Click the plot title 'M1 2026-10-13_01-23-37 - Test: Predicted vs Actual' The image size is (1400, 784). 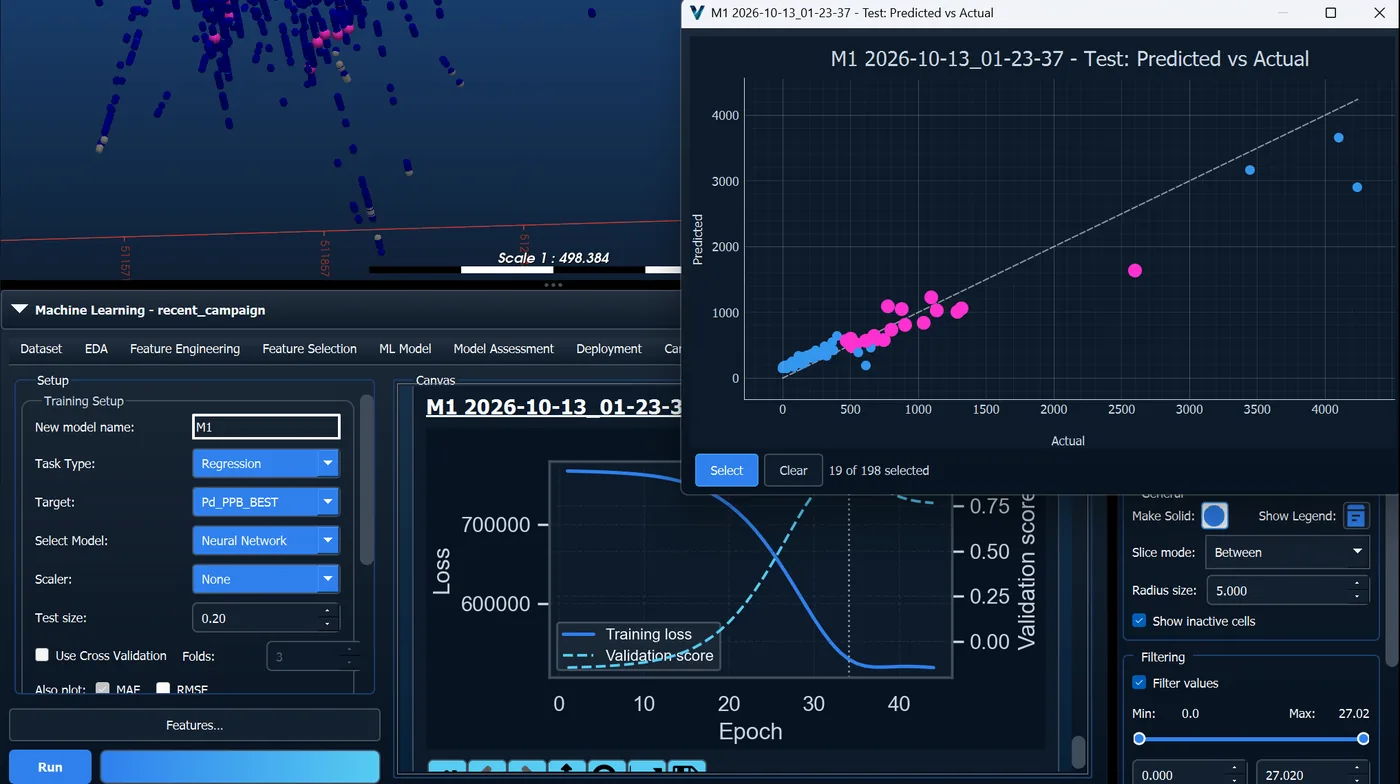click(1069, 59)
